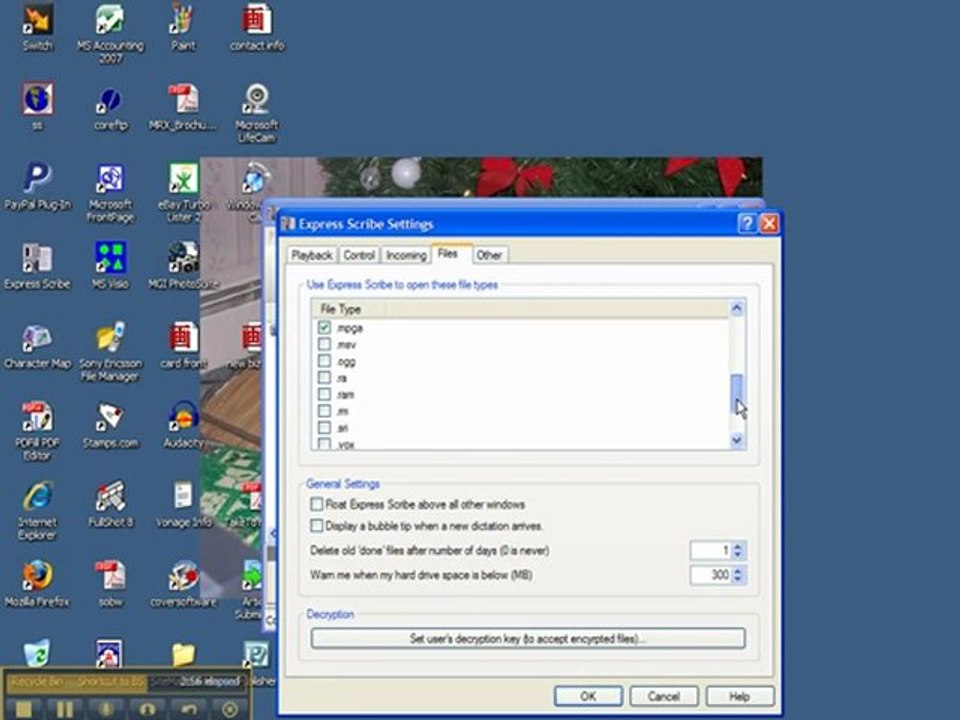Open the sobw PDF desktop icon
The image size is (960, 720).
(x=110, y=583)
